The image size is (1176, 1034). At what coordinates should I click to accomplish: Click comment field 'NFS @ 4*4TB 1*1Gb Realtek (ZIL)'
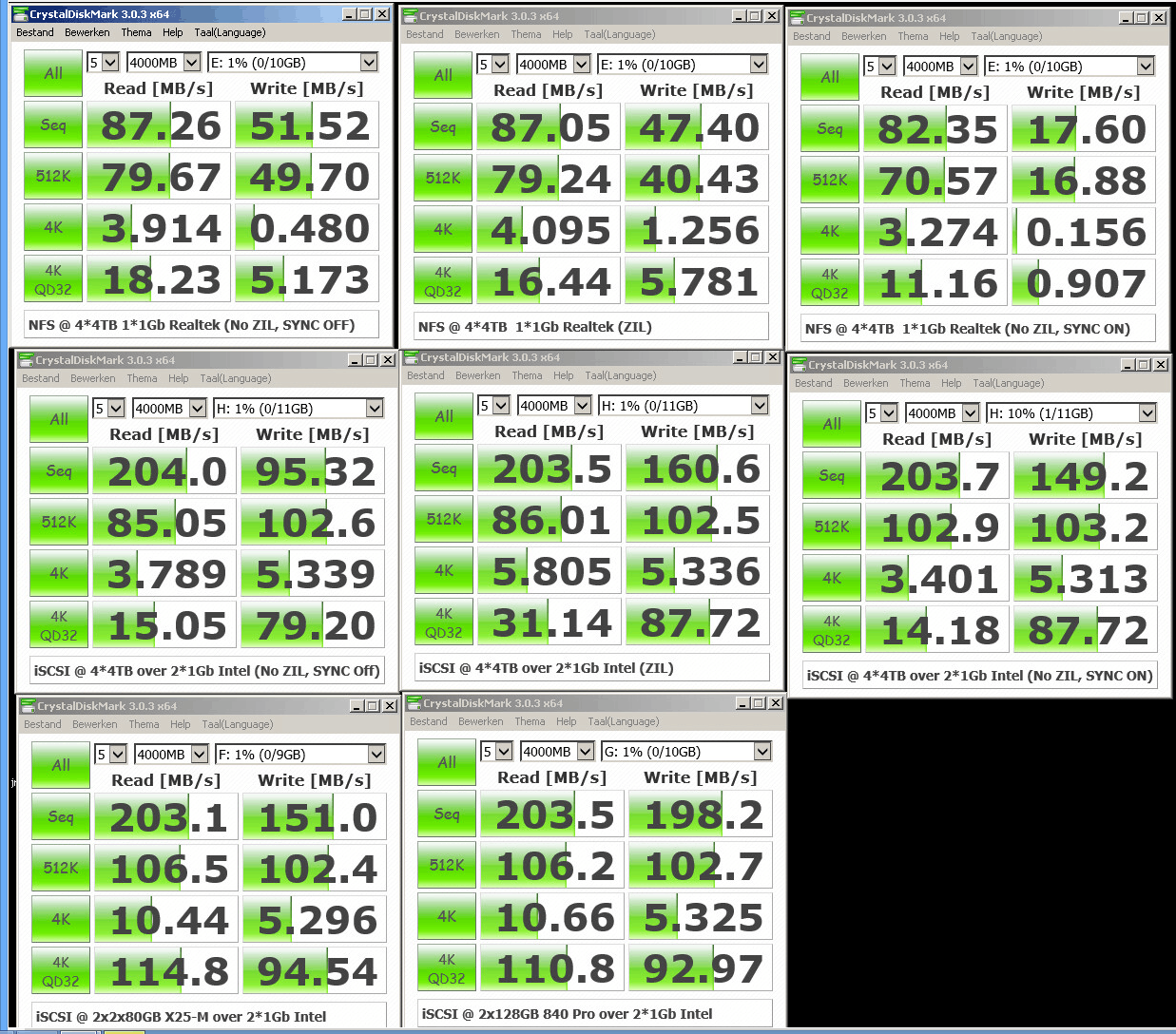591,327
